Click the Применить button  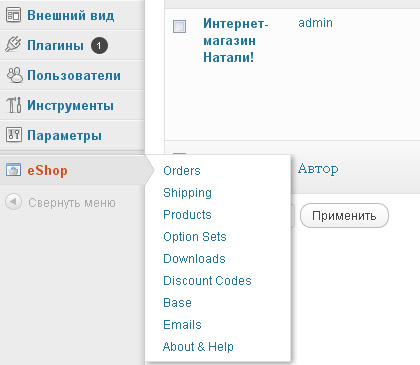click(344, 216)
